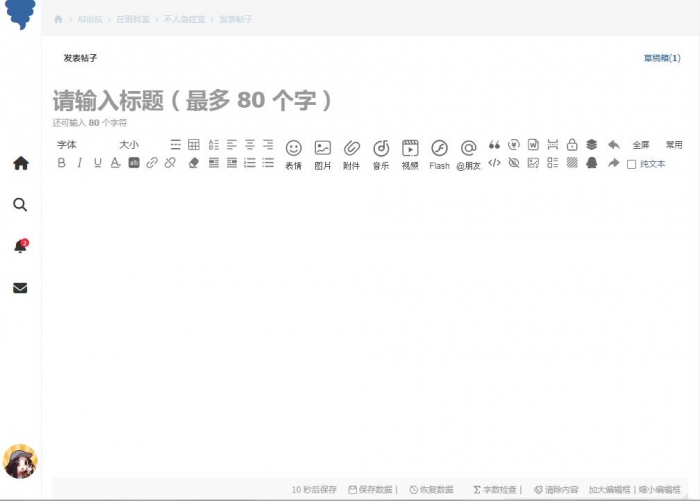
Task: Switch toolbar to 常用 mode
Action: pyautogui.click(x=674, y=145)
